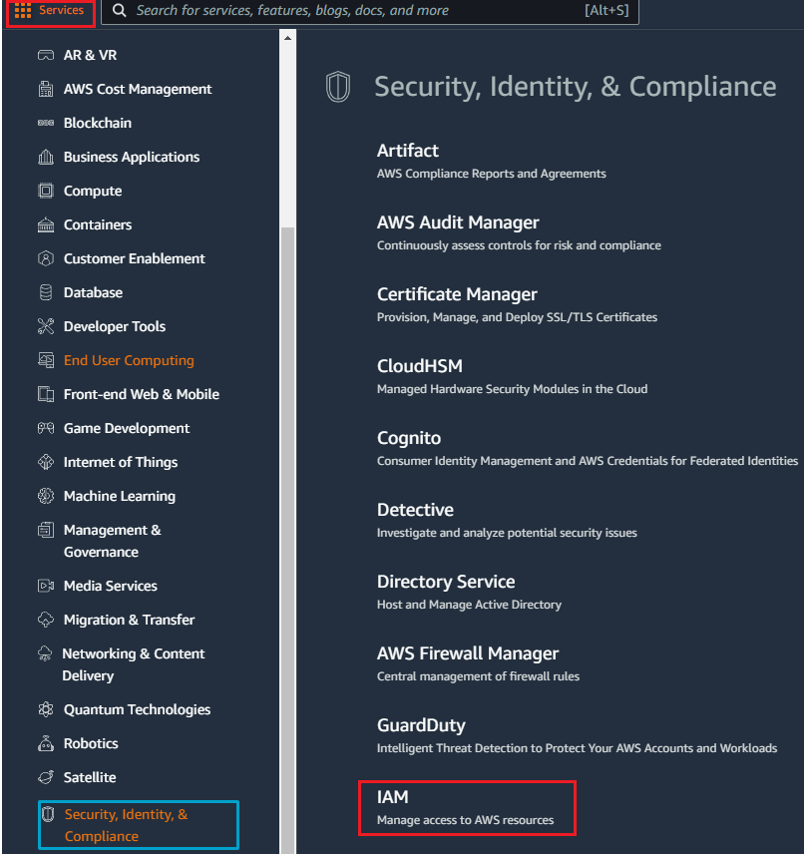This screenshot has height=854, width=804.
Task: Open Directory Service link
Action: (x=446, y=582)
